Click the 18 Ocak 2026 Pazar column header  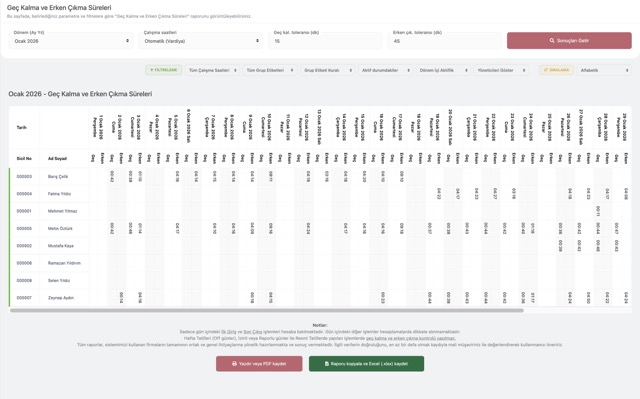point(416,128)
